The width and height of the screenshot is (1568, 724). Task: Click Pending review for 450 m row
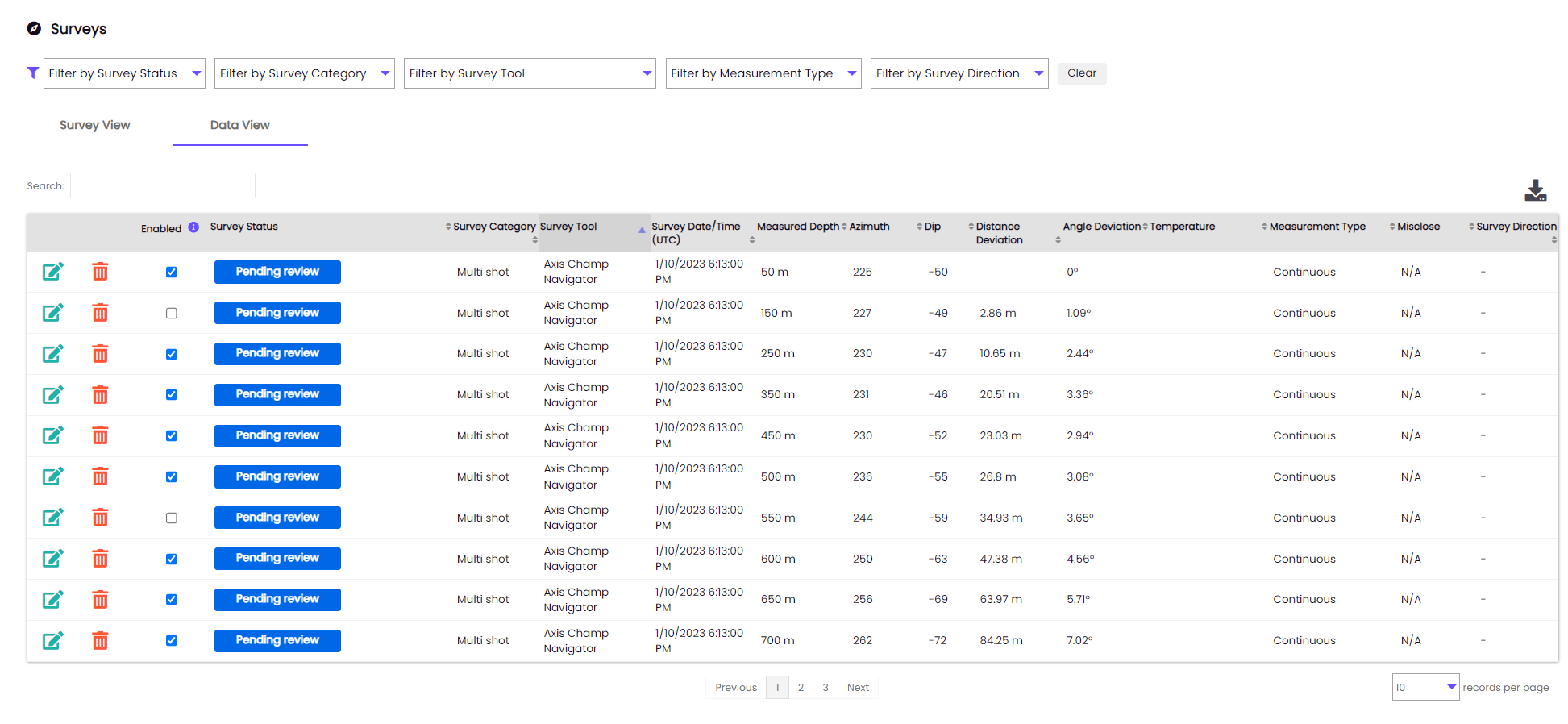tap(277, 435)
